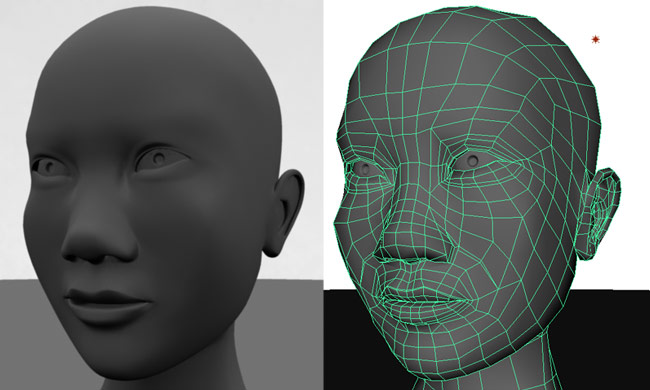This screenshot has height=390, width=650.
Task: Select the smooth head's smaller far-side eye
Action: point(49,167)
